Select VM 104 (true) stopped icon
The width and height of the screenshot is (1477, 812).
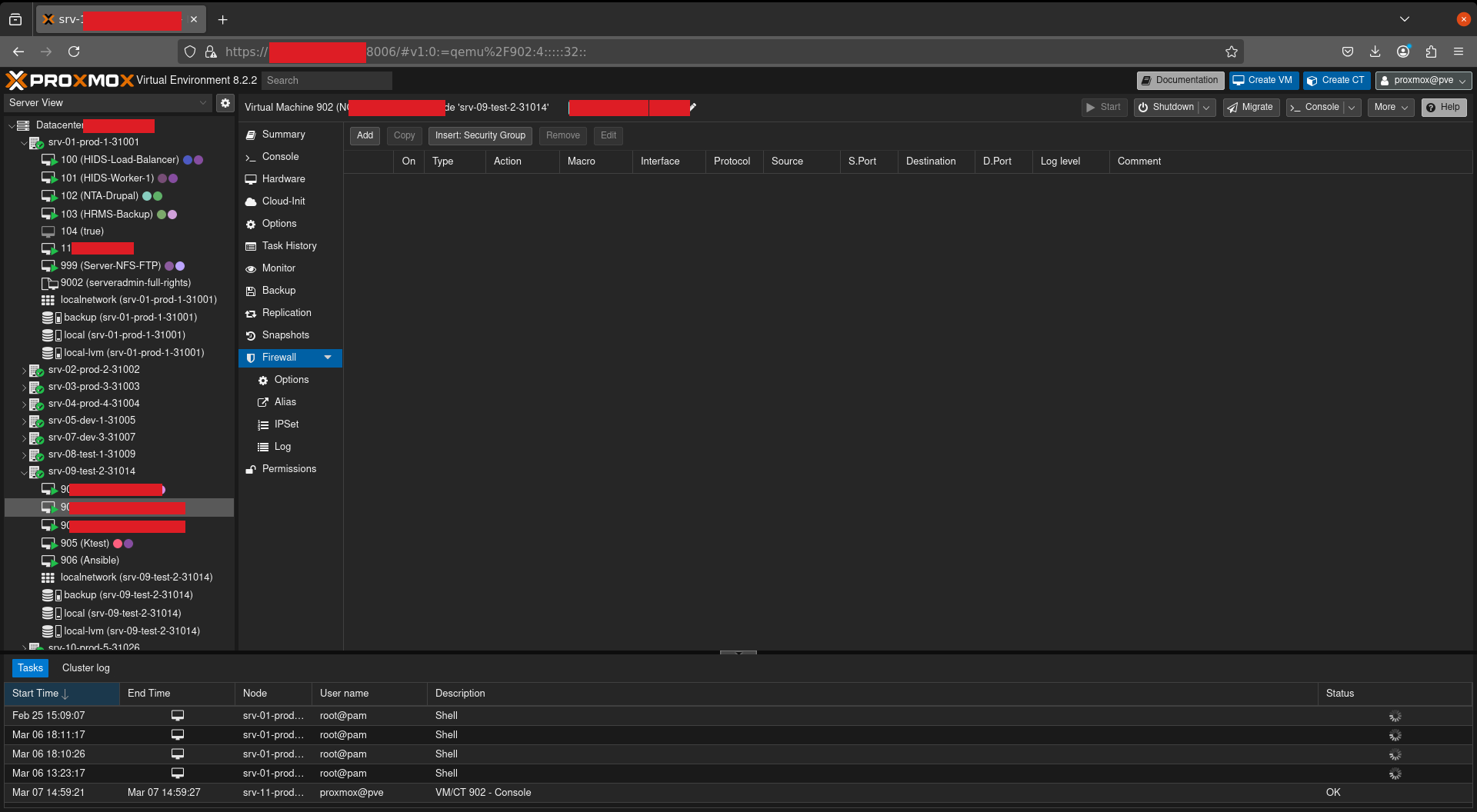(x=48, y=231)
